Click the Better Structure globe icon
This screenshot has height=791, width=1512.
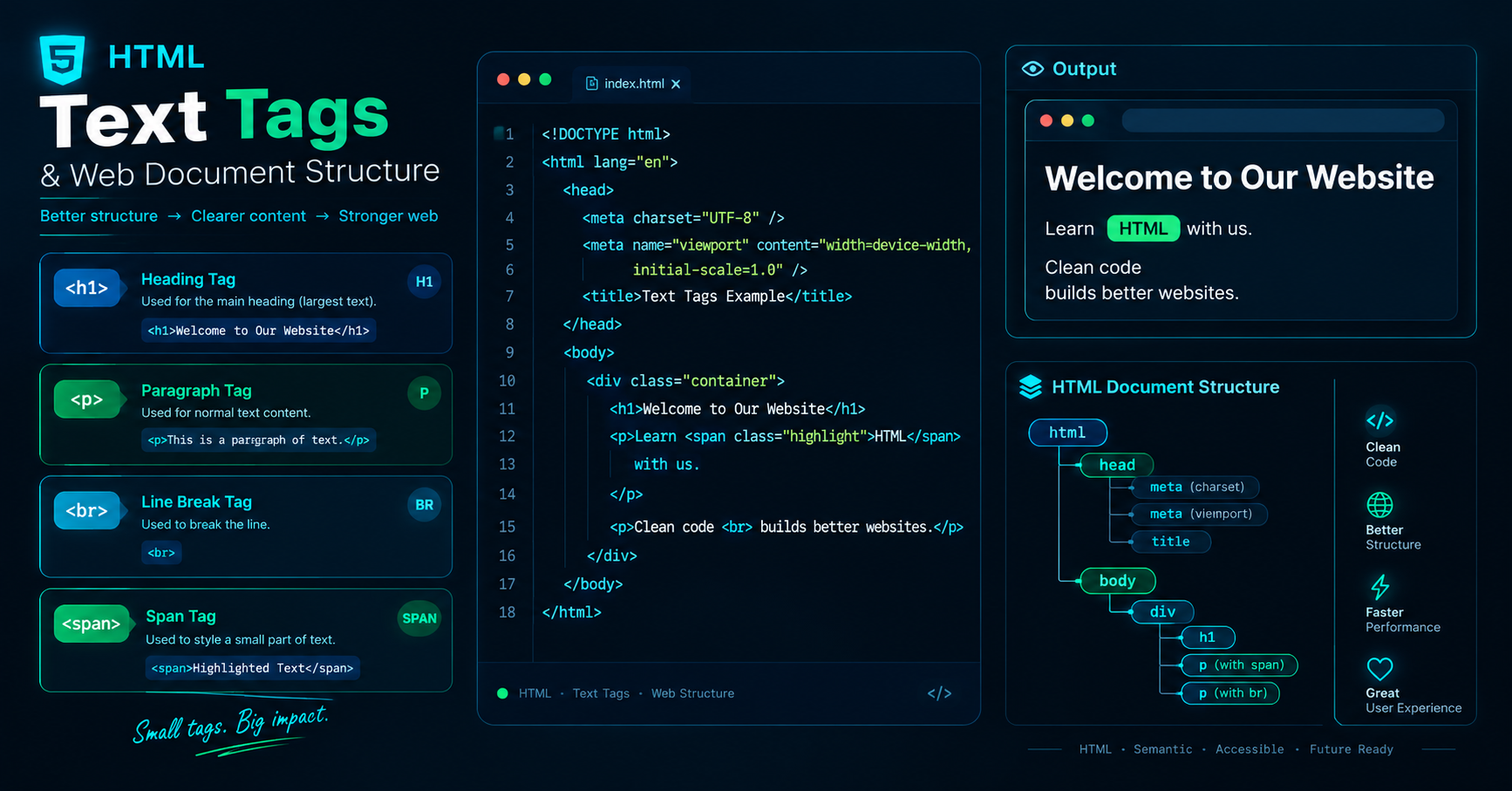1379,505
